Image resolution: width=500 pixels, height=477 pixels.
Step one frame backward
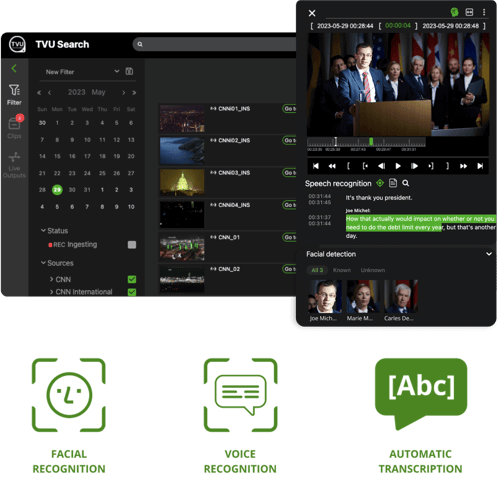coord(382,166)
